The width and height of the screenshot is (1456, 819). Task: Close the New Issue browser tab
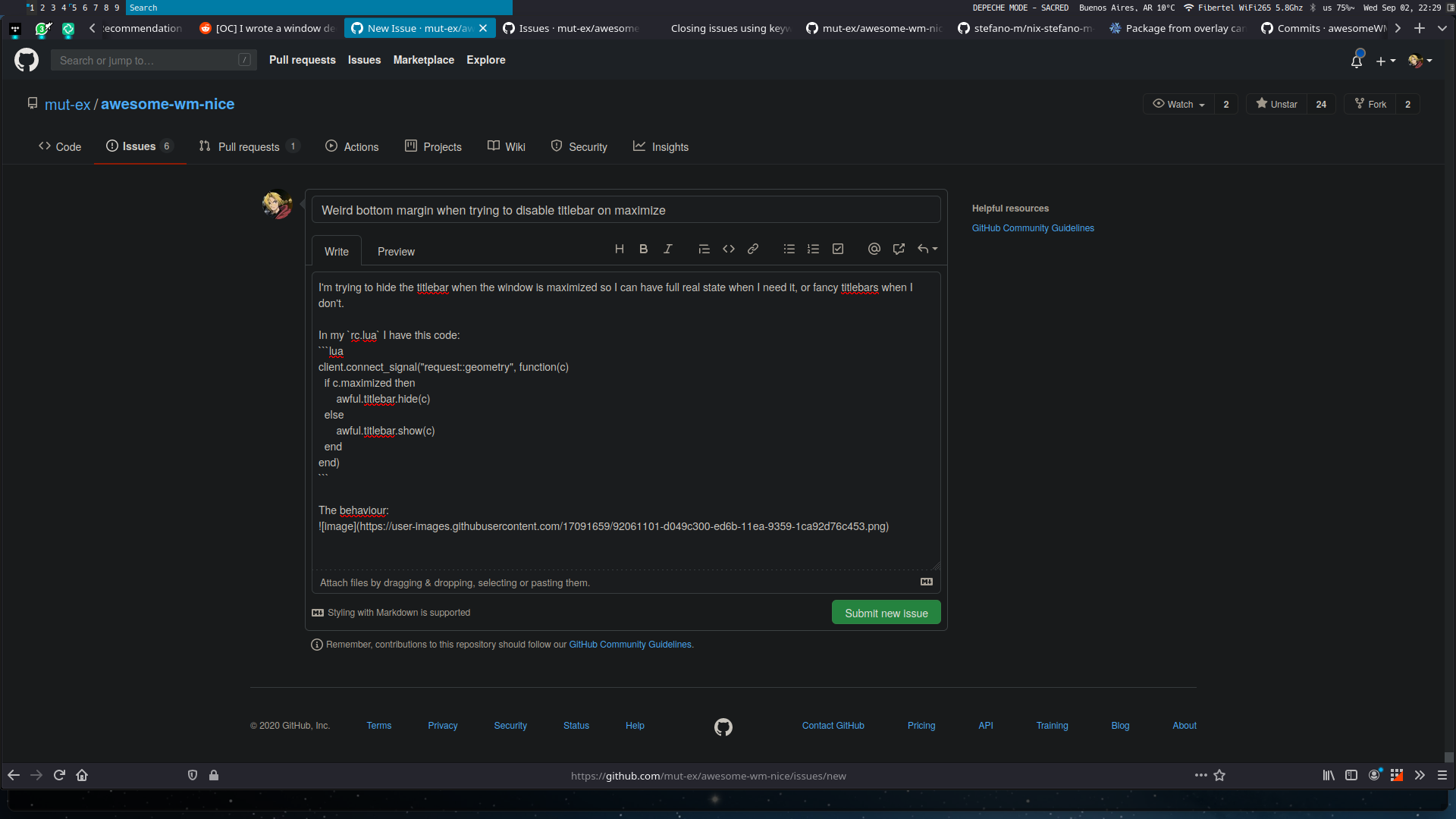coord(483,28)
